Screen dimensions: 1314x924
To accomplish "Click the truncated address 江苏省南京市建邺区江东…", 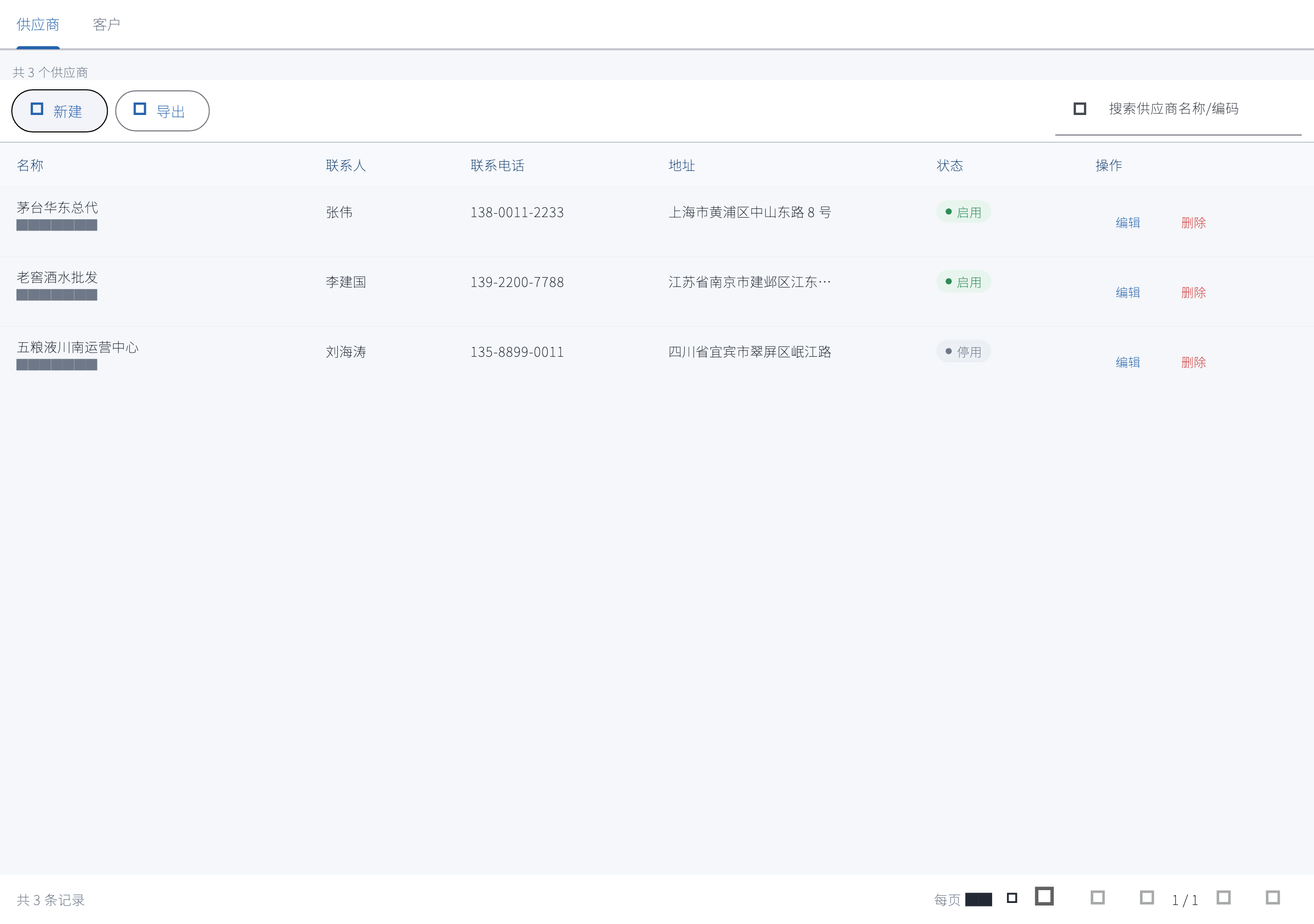I will point(750,282).
